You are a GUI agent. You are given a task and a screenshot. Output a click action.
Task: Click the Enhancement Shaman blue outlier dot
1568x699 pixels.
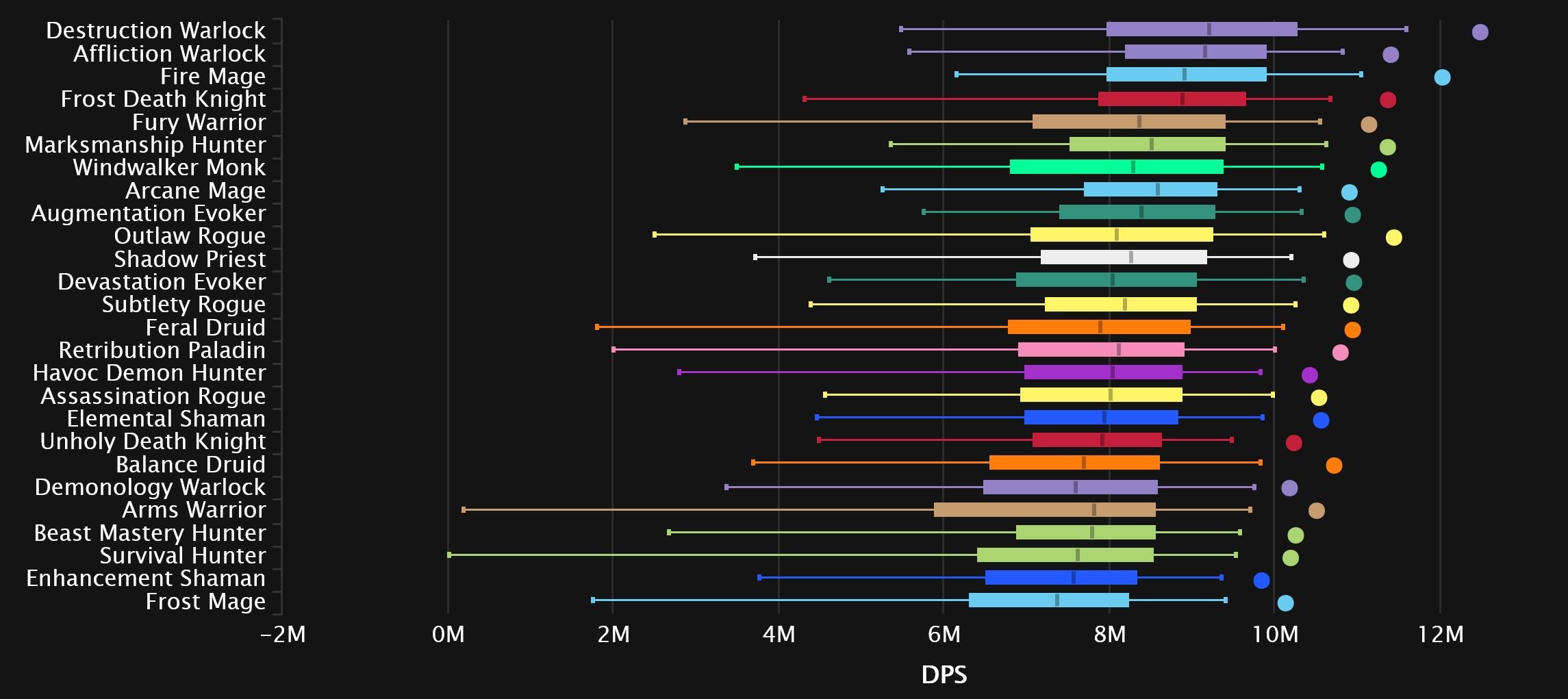(x=1261, y=581)
